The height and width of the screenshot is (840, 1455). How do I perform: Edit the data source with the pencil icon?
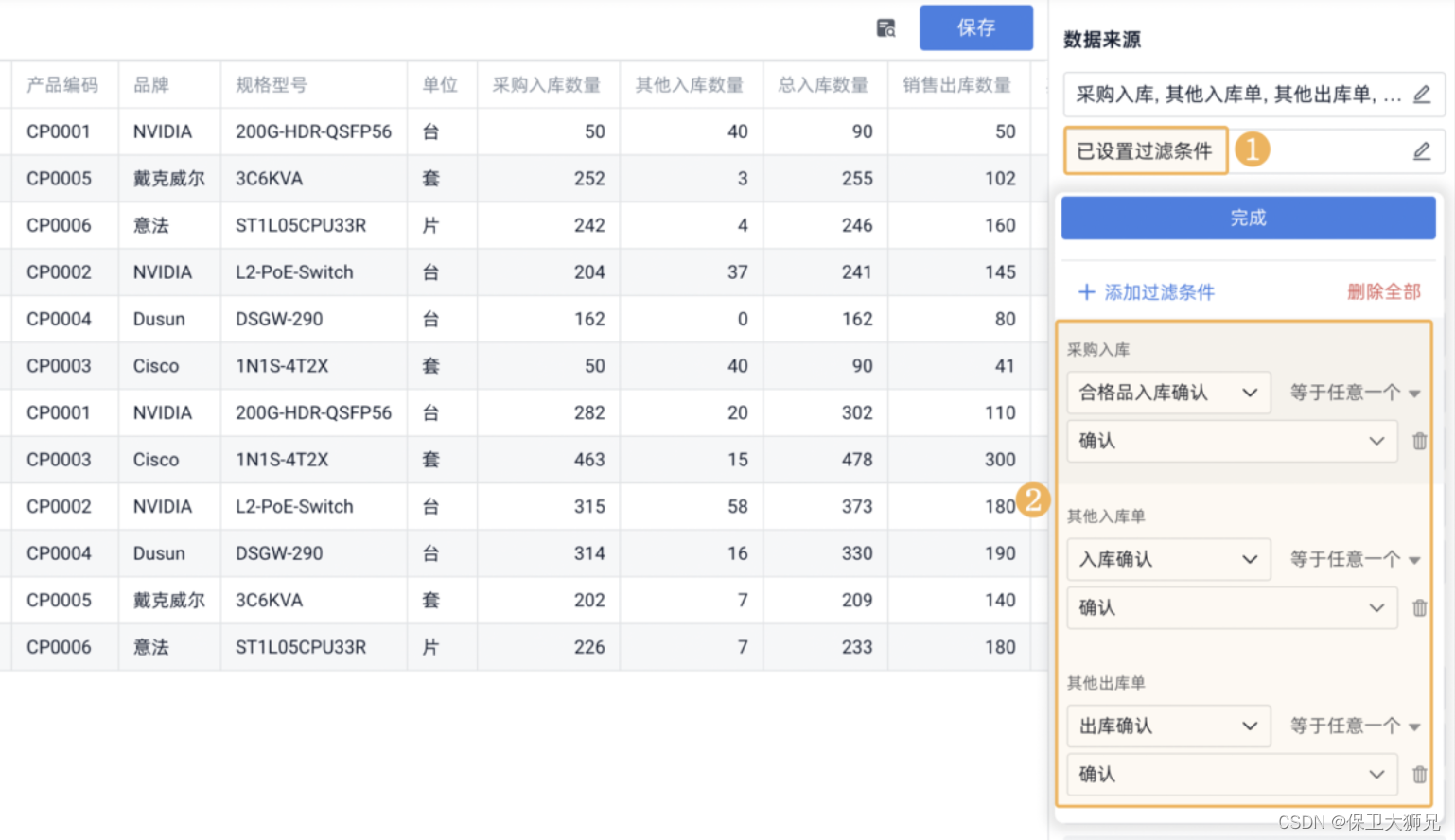[x=1421, y=95]
